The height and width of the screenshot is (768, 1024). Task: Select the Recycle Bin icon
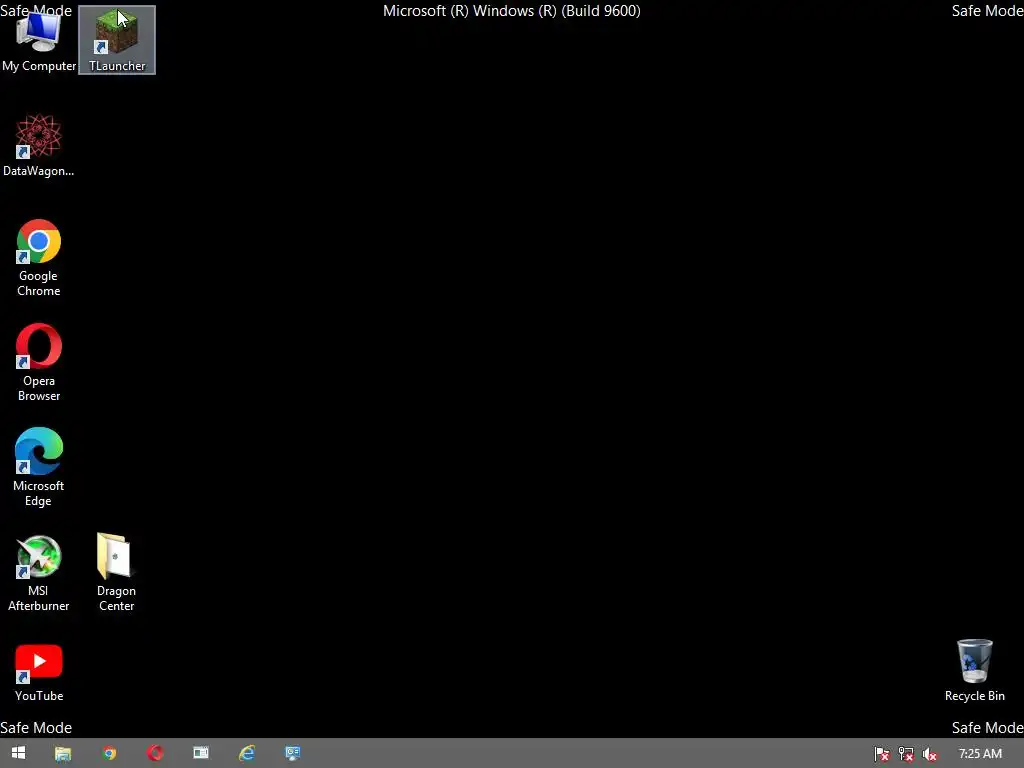point(974,671)
